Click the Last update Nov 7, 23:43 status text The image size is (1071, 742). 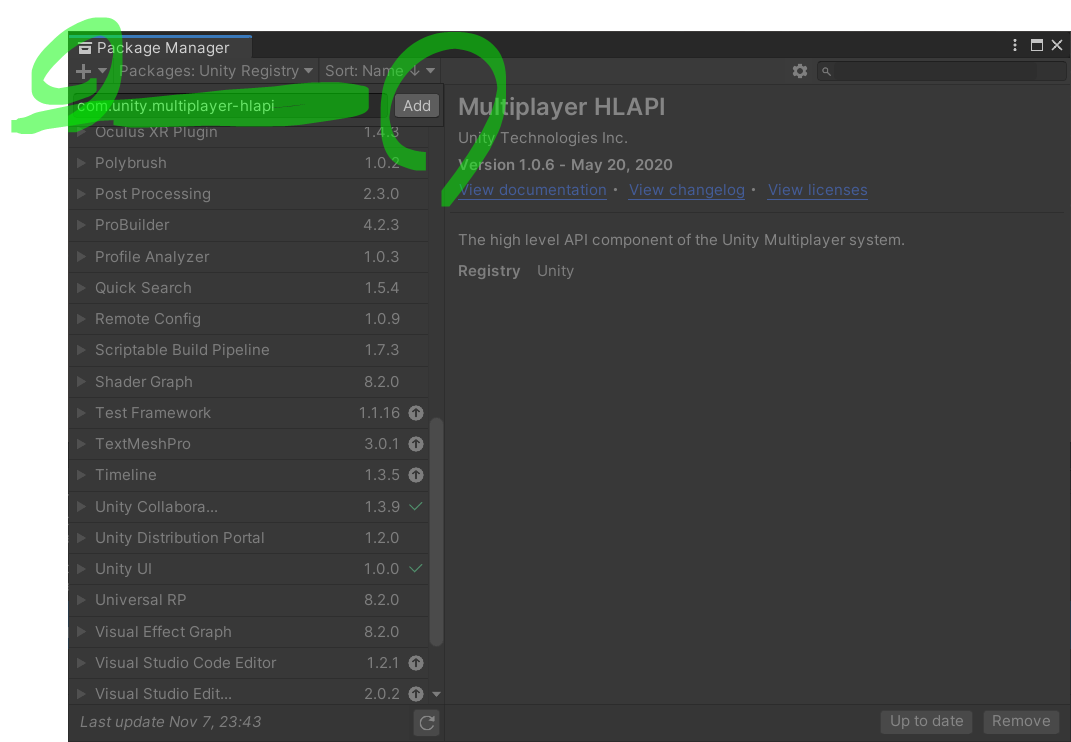click(x=171, y=722)
